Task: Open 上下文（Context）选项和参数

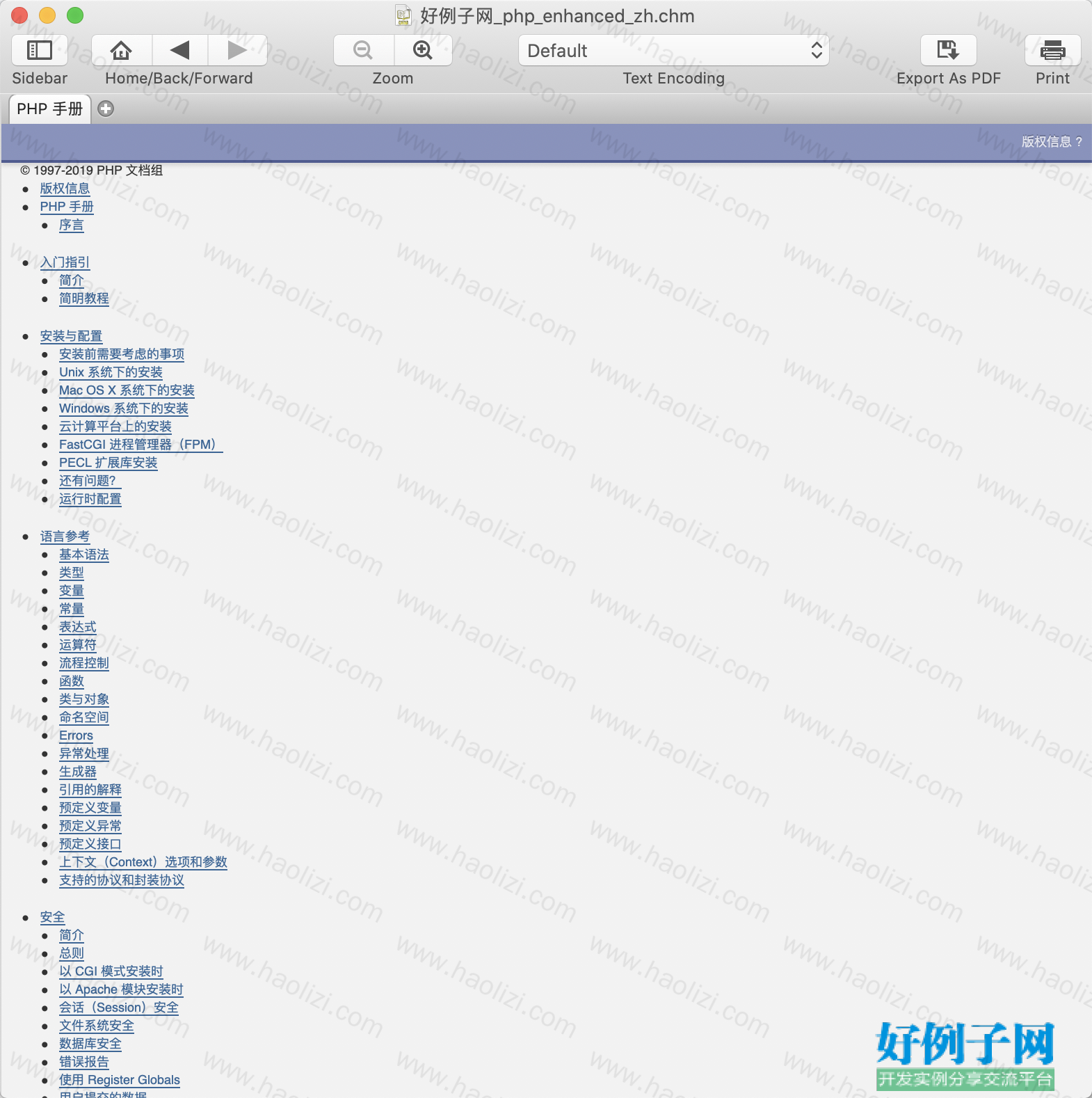Action: click(143, 862)
